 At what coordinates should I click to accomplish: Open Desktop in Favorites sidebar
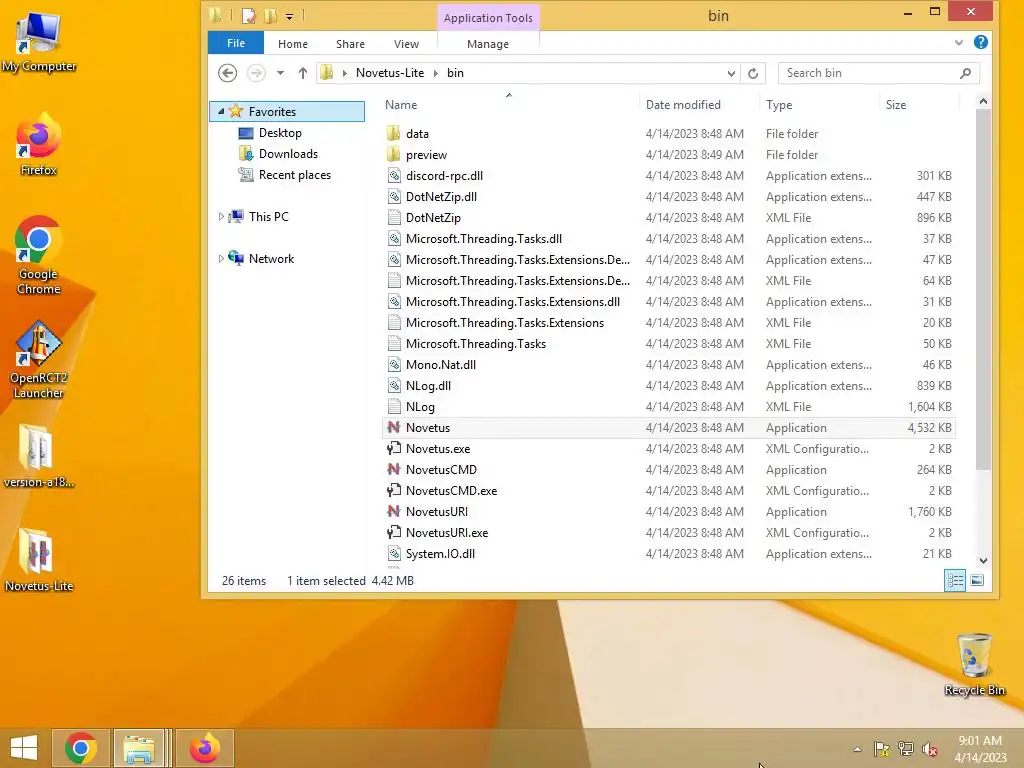coord(280,133)
